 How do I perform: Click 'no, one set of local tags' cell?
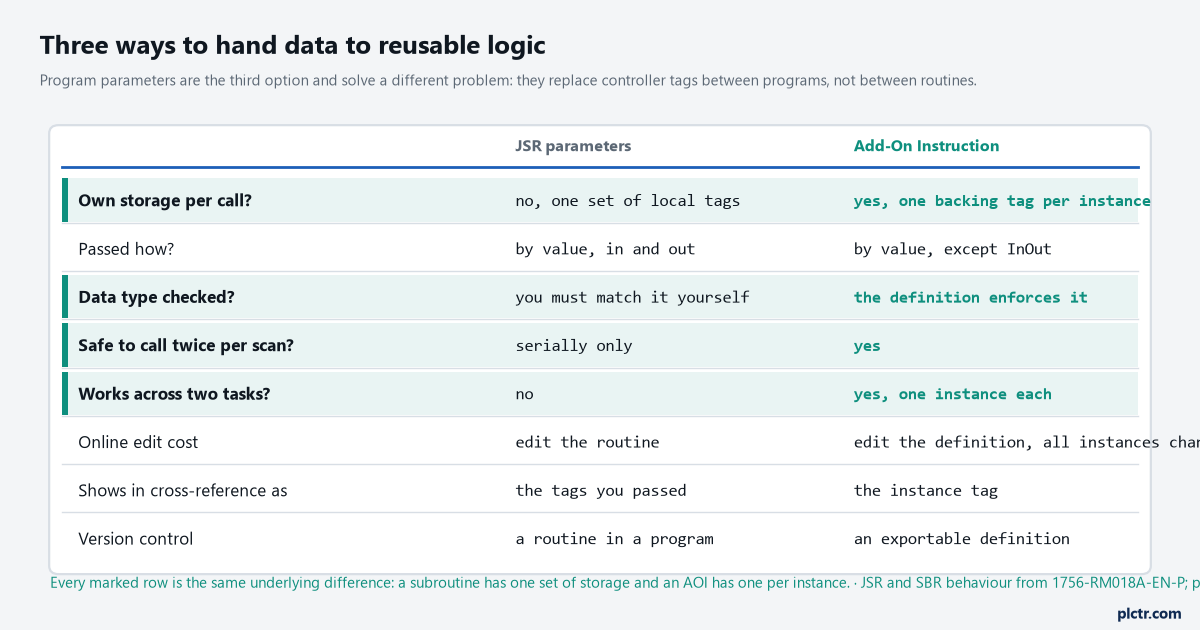coord(628,201)
